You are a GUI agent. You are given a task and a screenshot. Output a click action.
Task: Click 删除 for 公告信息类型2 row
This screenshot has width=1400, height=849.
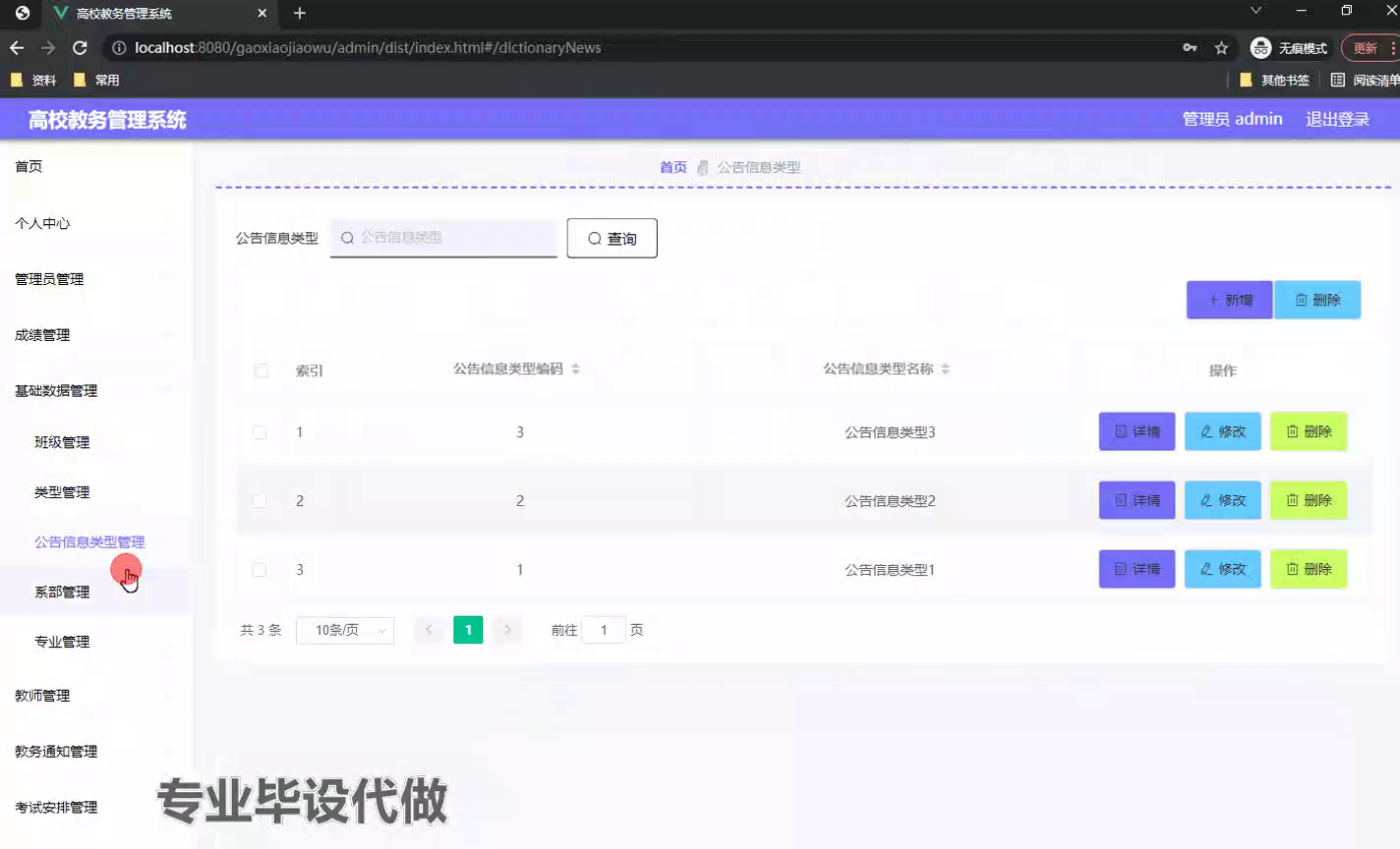coord(1309,500)
